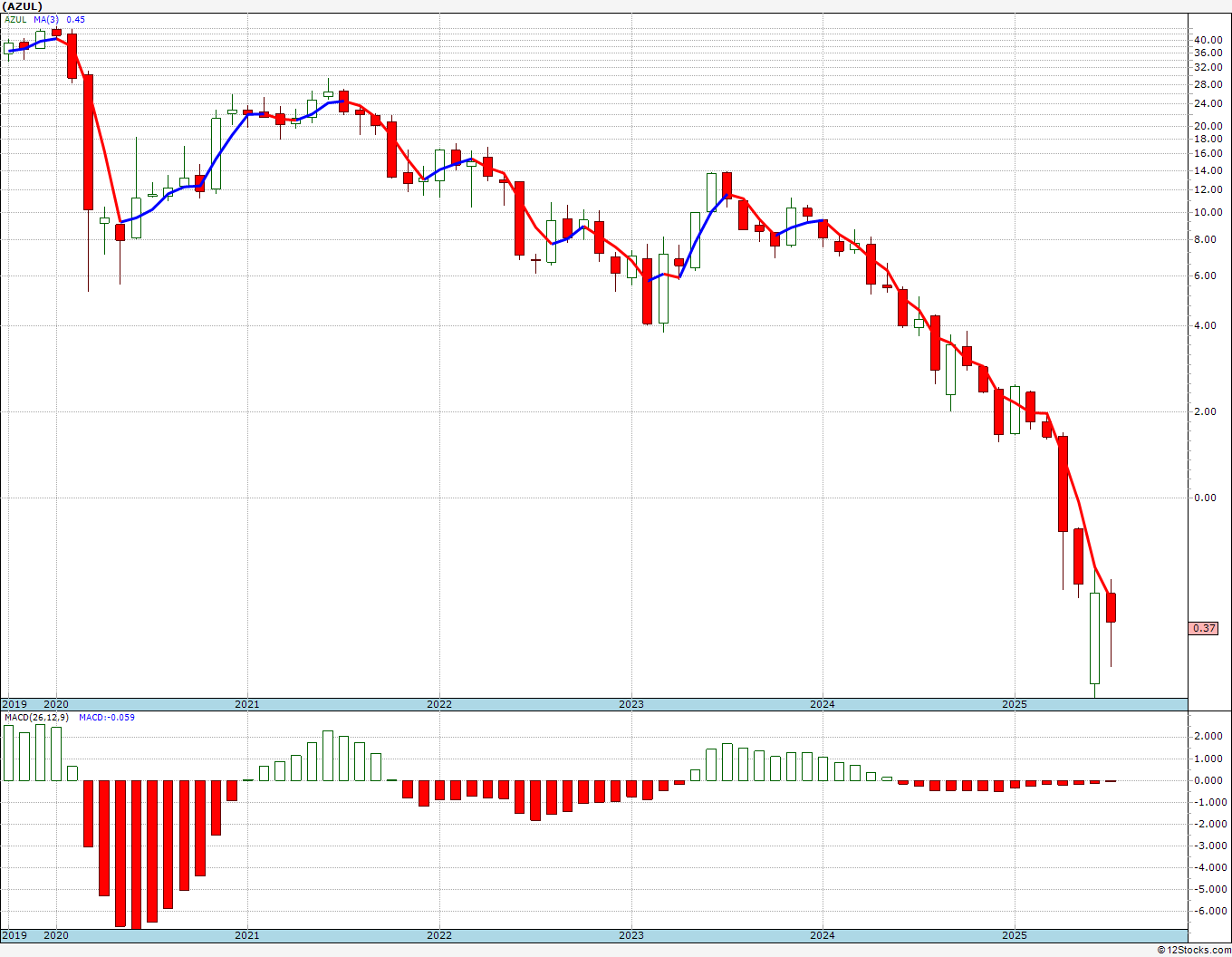
Task: Click the 36.00 price axis label
Action: click(1208, 53)
